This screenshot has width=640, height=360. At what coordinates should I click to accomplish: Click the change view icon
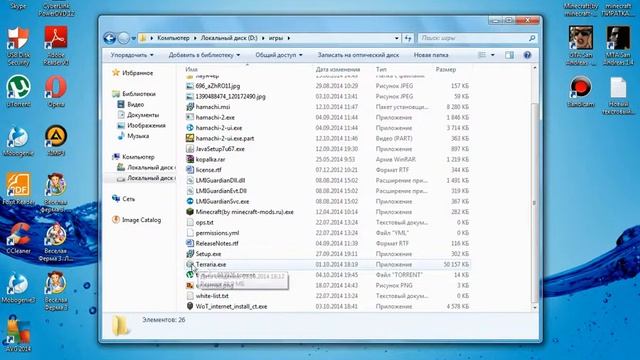coord(482,55)
